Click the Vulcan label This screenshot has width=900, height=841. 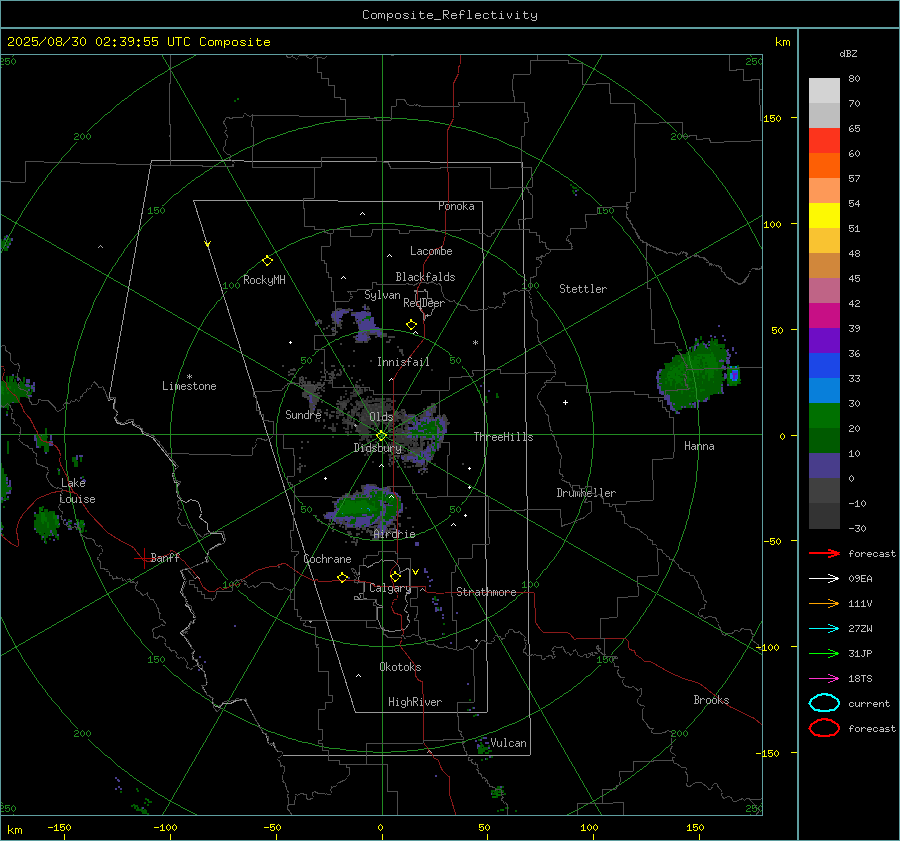[x=508, y=743]
